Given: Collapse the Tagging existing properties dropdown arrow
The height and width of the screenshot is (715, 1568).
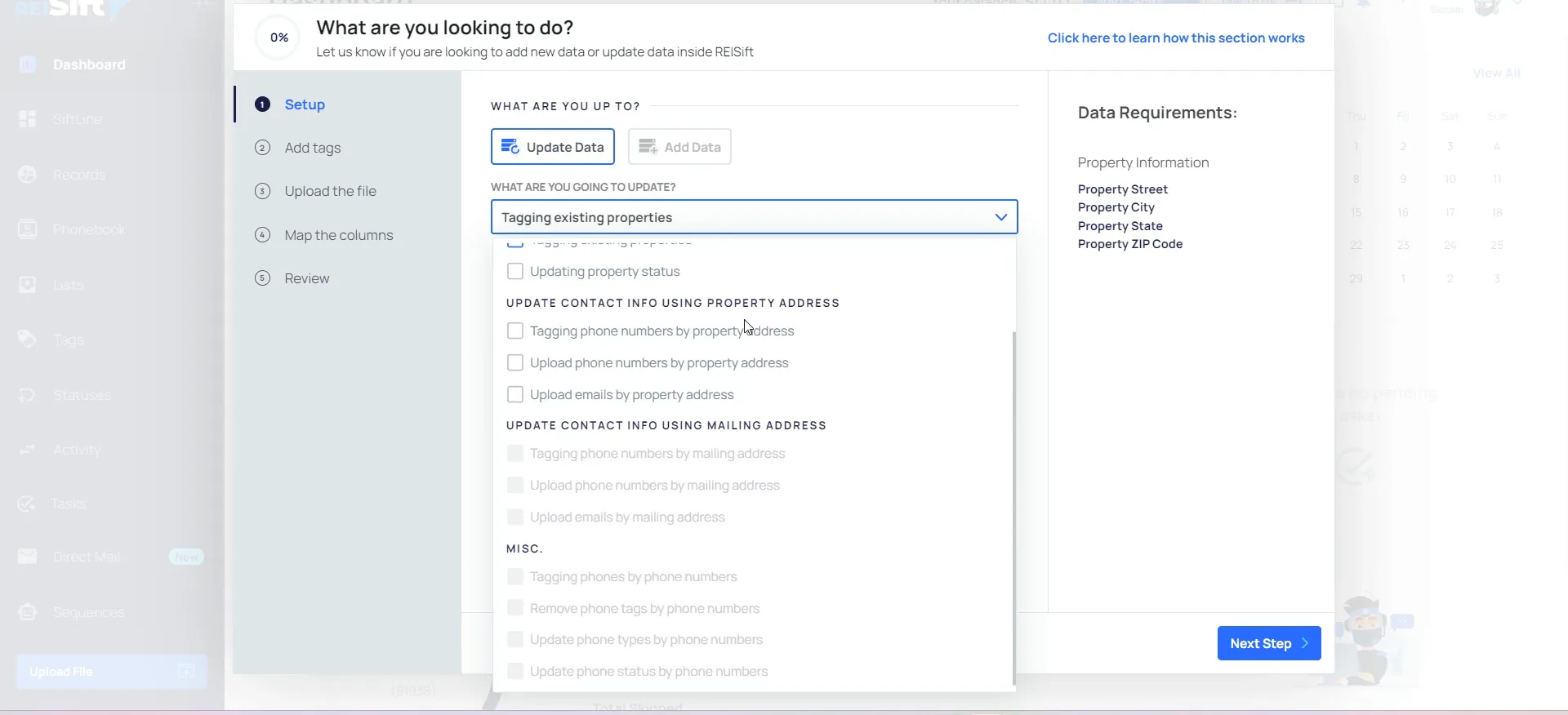Looking at the screenshot, I should coord(1000,217).
